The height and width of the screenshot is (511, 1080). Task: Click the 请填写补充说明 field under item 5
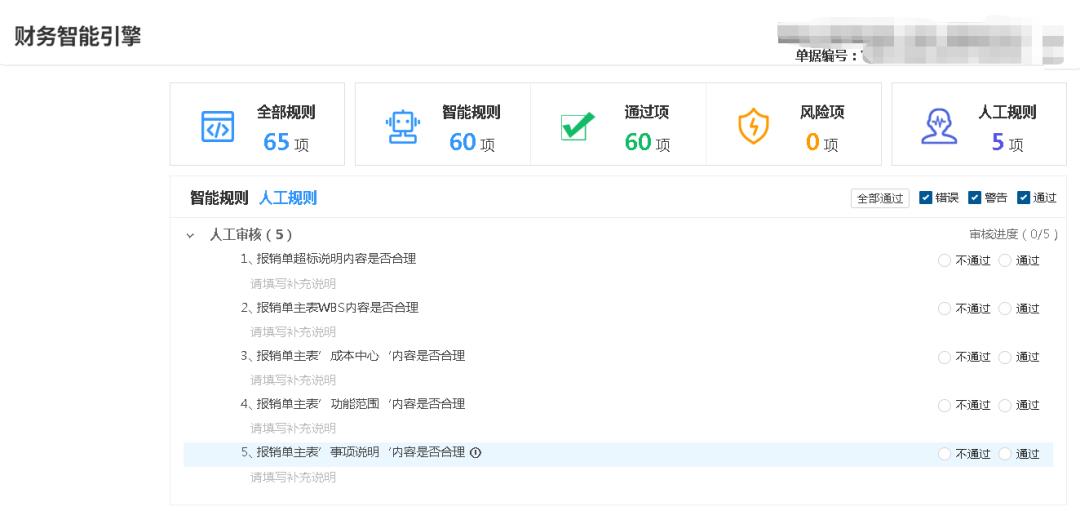click(293, 478)
